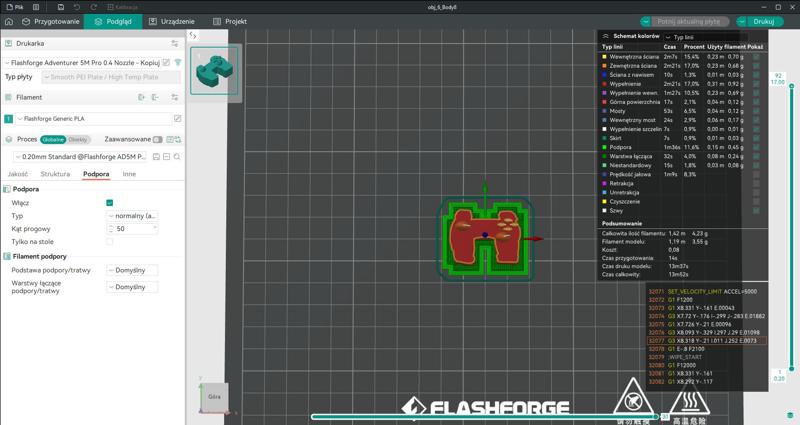Open Flashforge Generic PLA filament dropdown

click(94, 118)
